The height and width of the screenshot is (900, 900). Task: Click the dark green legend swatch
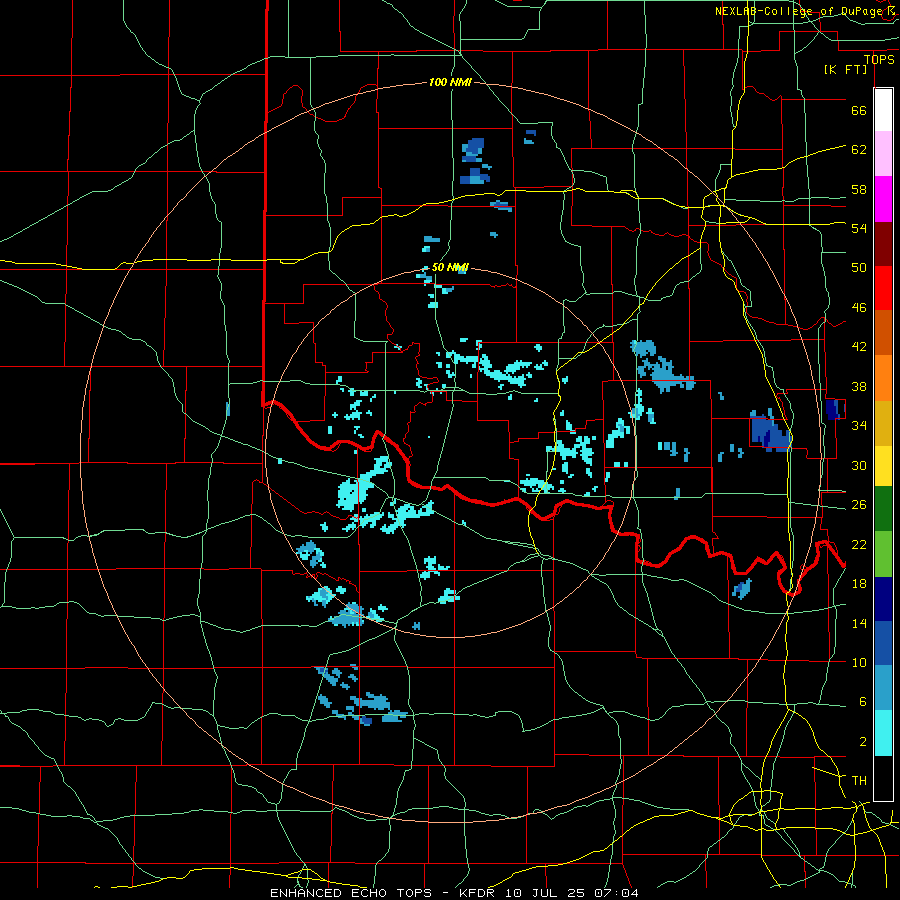click(883, 509)
